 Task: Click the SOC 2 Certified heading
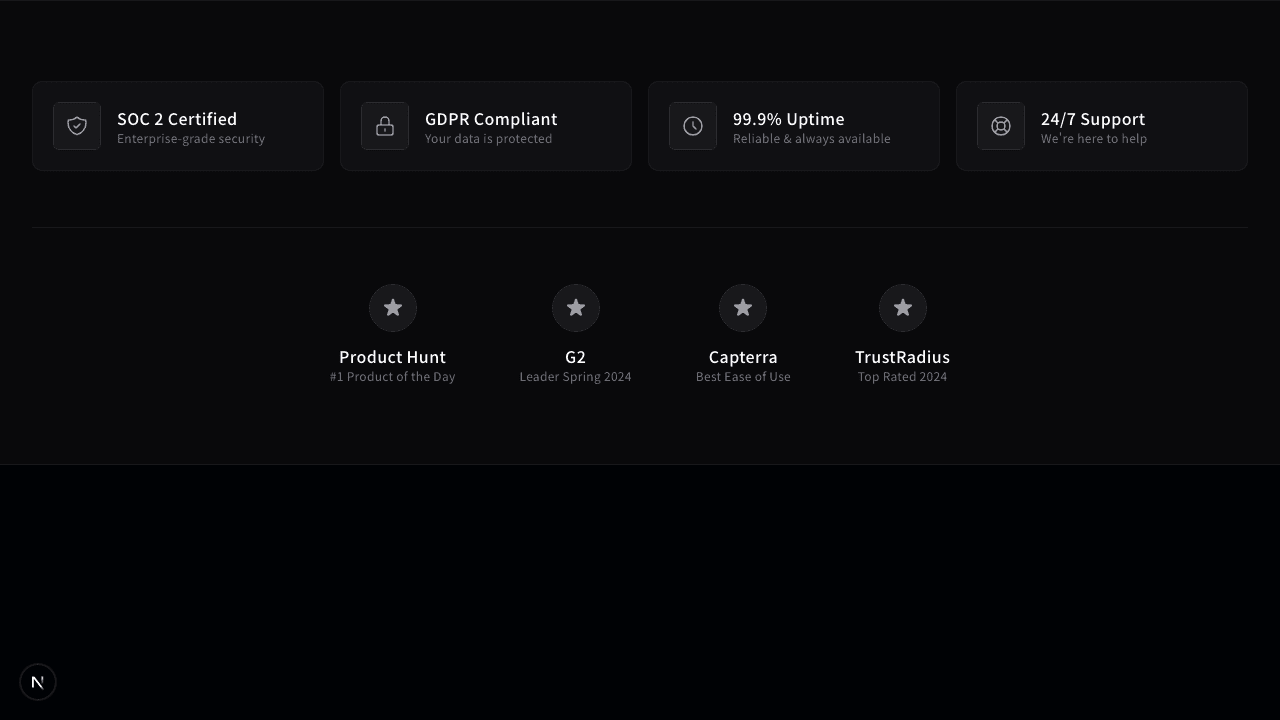(177, 119)
